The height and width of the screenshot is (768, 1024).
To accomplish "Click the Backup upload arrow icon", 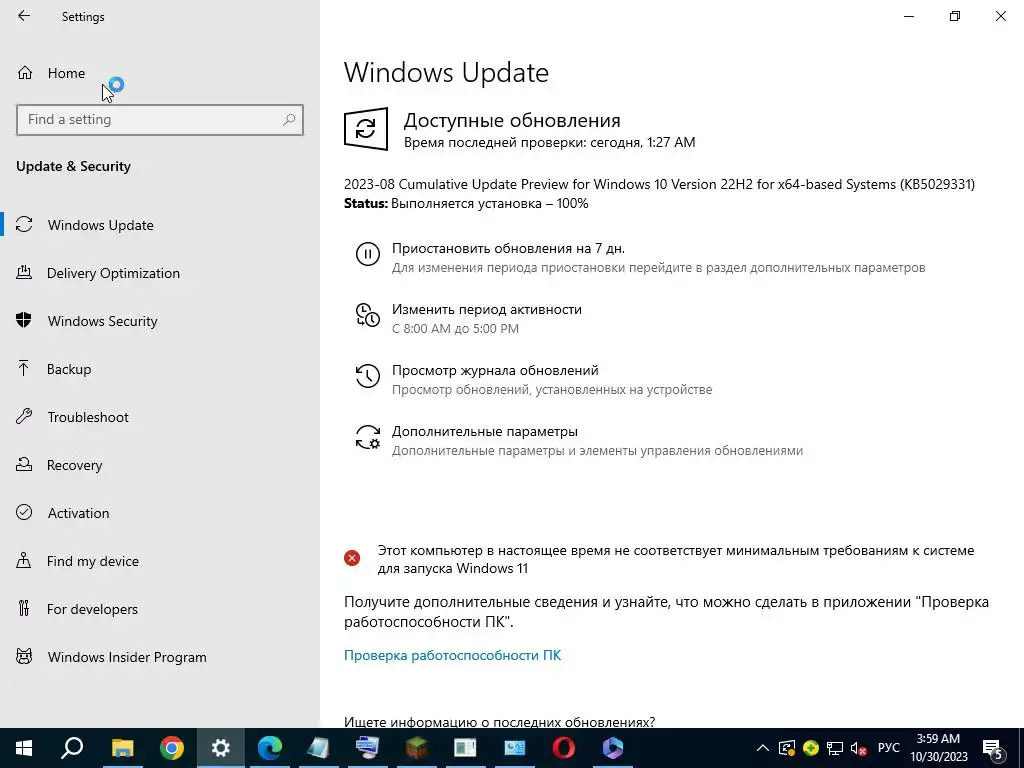I will 24,368.
